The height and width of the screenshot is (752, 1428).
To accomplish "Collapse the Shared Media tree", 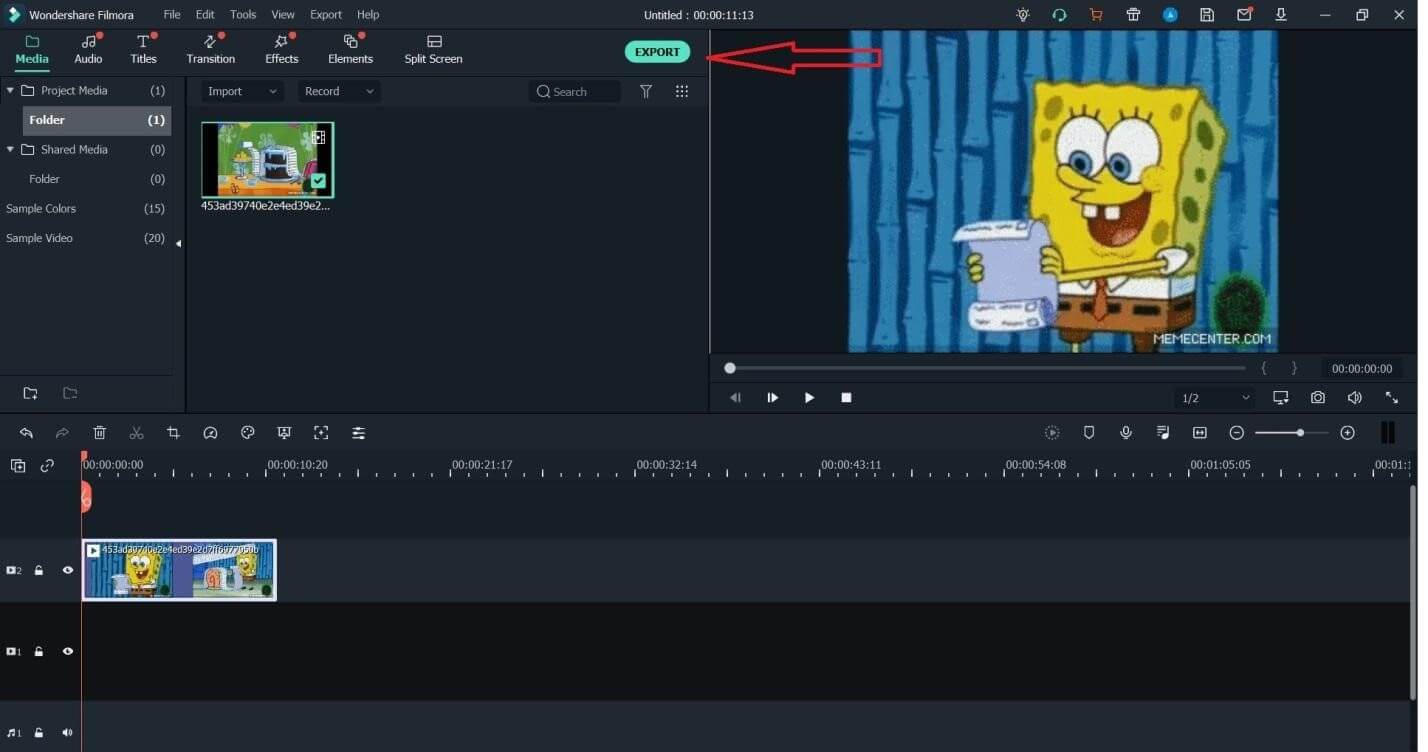I will (x=10, y=149).
